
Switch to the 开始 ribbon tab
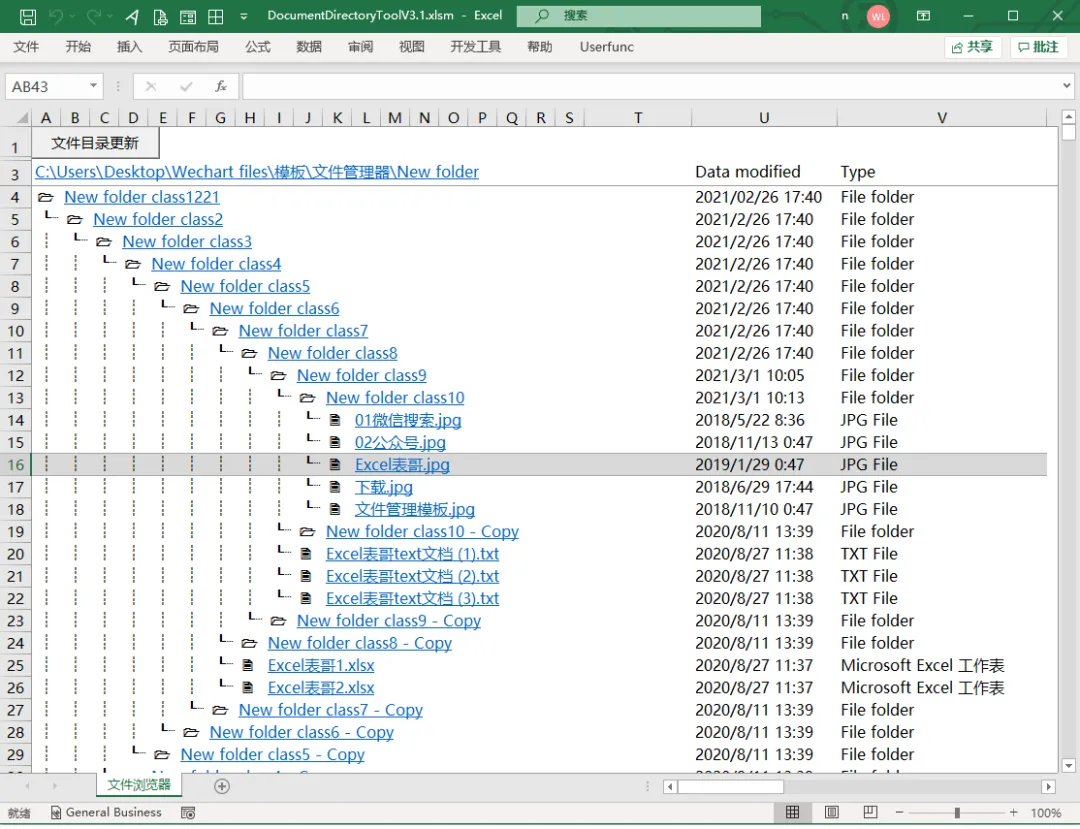(78, 47)
